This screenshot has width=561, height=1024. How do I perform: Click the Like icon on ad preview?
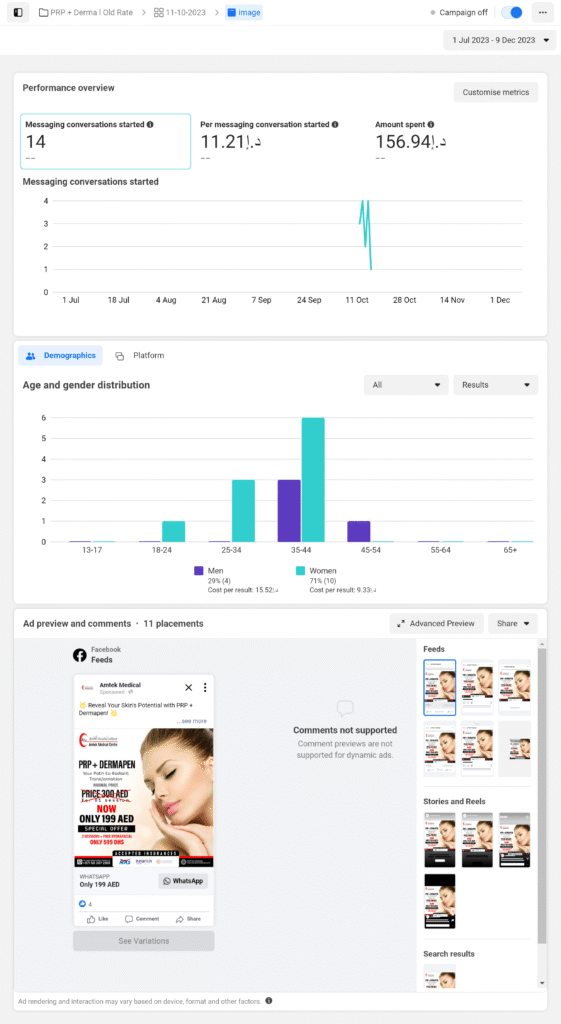91,918
